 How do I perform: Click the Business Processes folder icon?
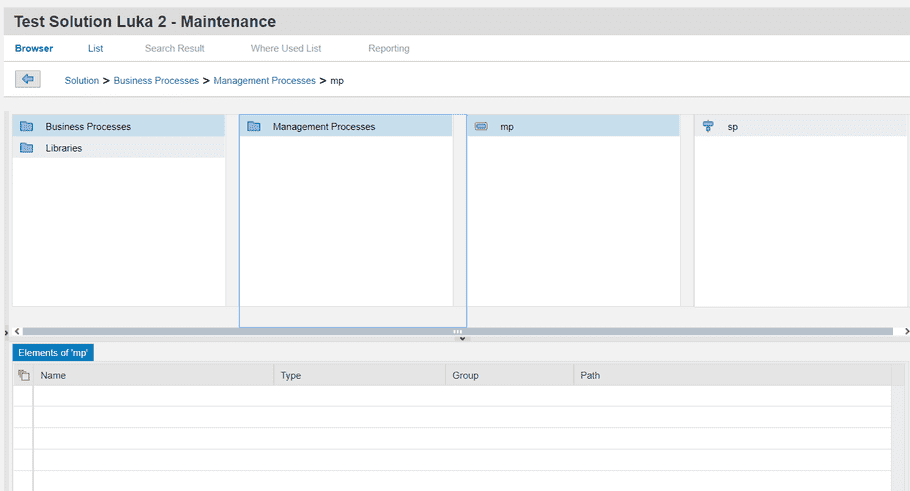pos(27,127)
